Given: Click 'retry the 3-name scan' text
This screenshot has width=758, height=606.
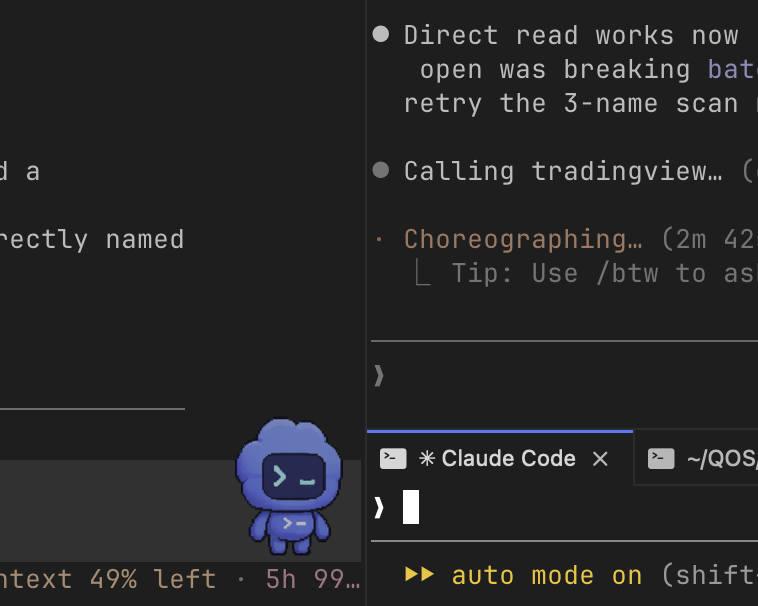Looking at the screenshot, I should tap(571, 103).
